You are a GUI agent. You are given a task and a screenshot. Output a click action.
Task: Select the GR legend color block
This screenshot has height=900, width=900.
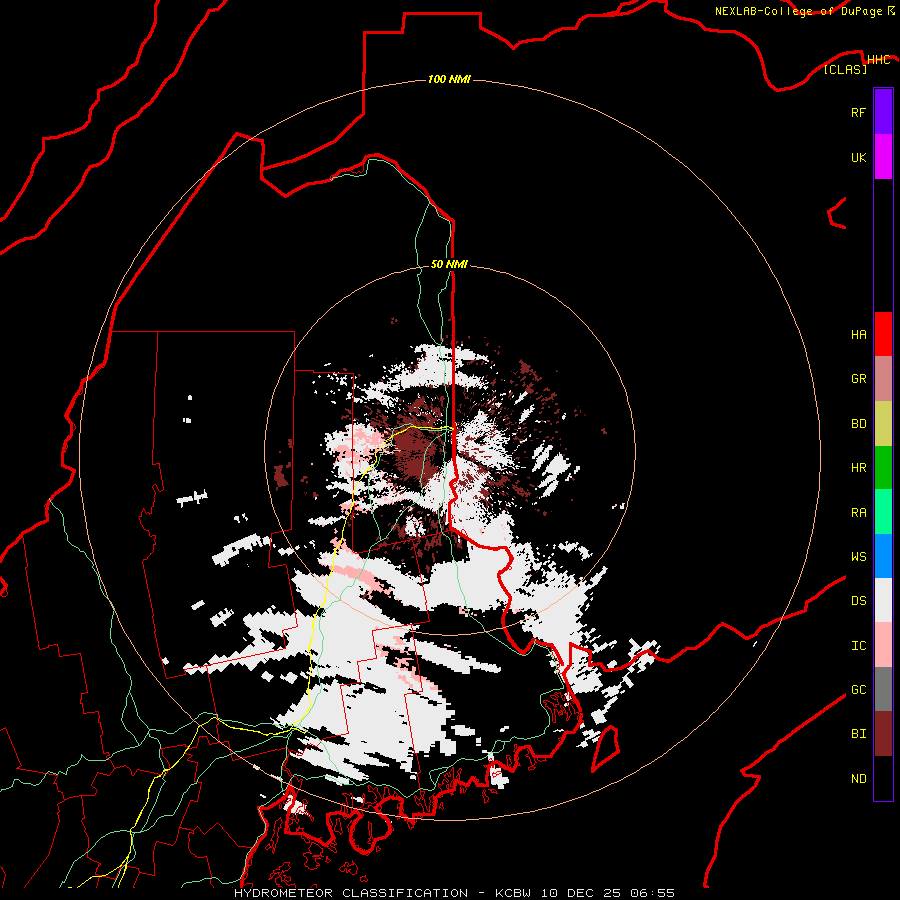(x=883, y=379)
